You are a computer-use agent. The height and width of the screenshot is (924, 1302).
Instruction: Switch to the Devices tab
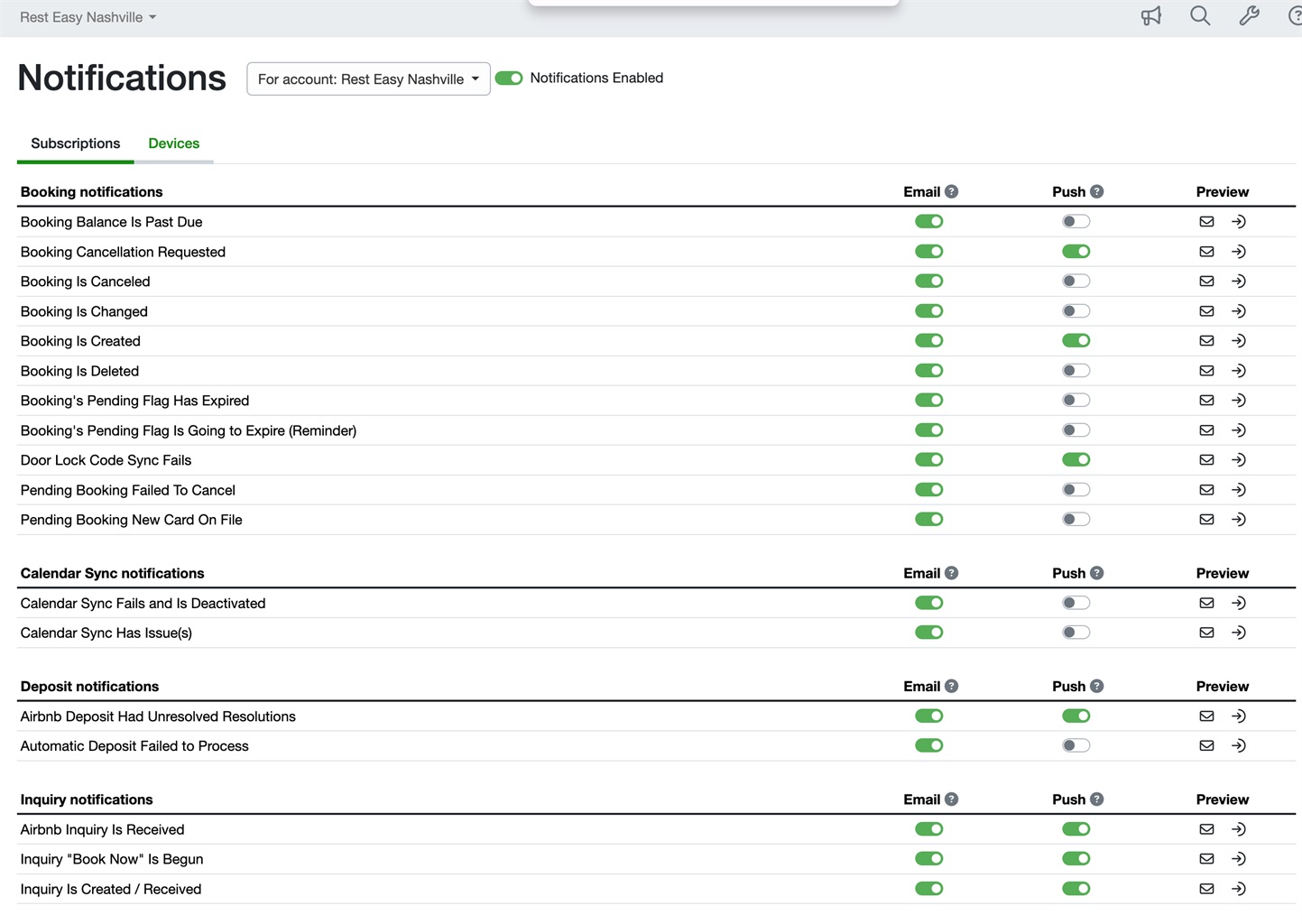(173, 143)
